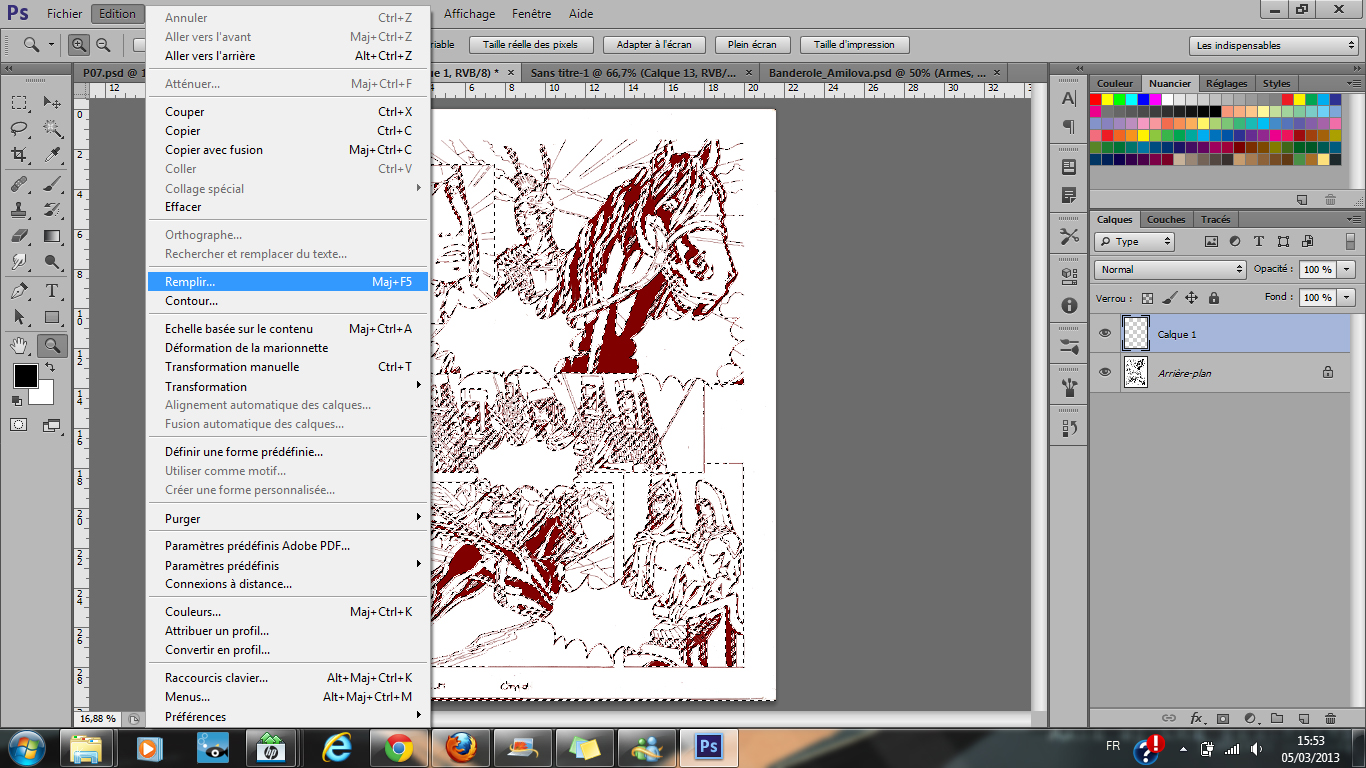Pick the foreground color black swatch
This screenshot has width=1366, height=768.
tap(25, 376)
